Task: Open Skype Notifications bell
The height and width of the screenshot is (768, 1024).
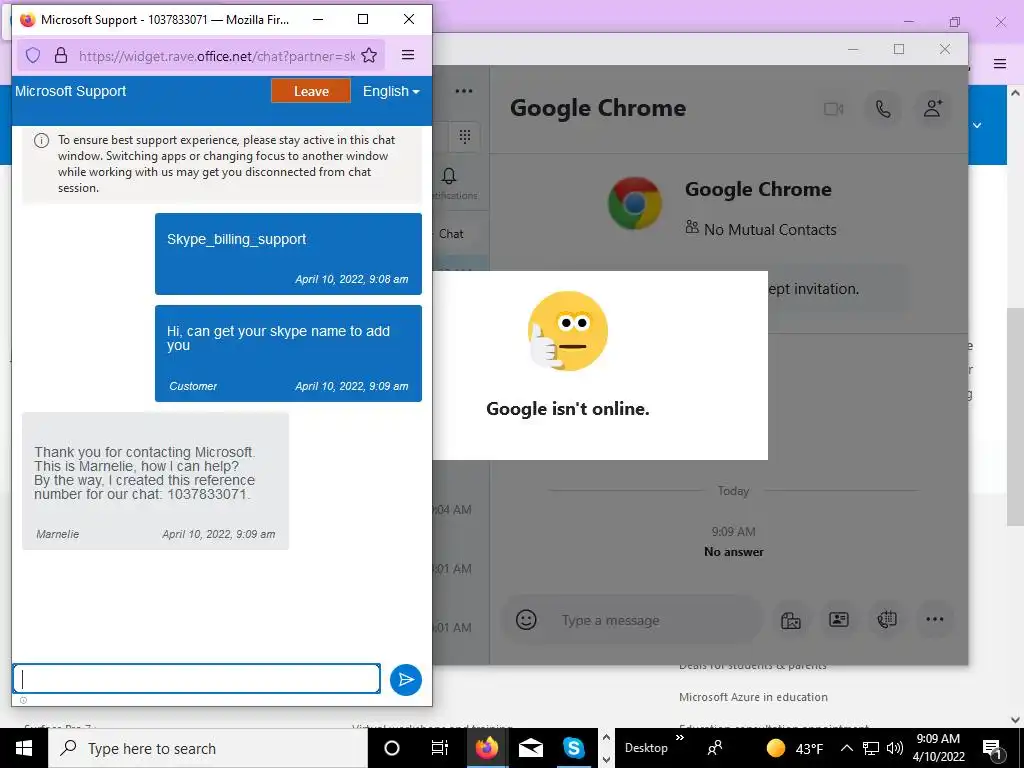Action: [x=449, y=176]
